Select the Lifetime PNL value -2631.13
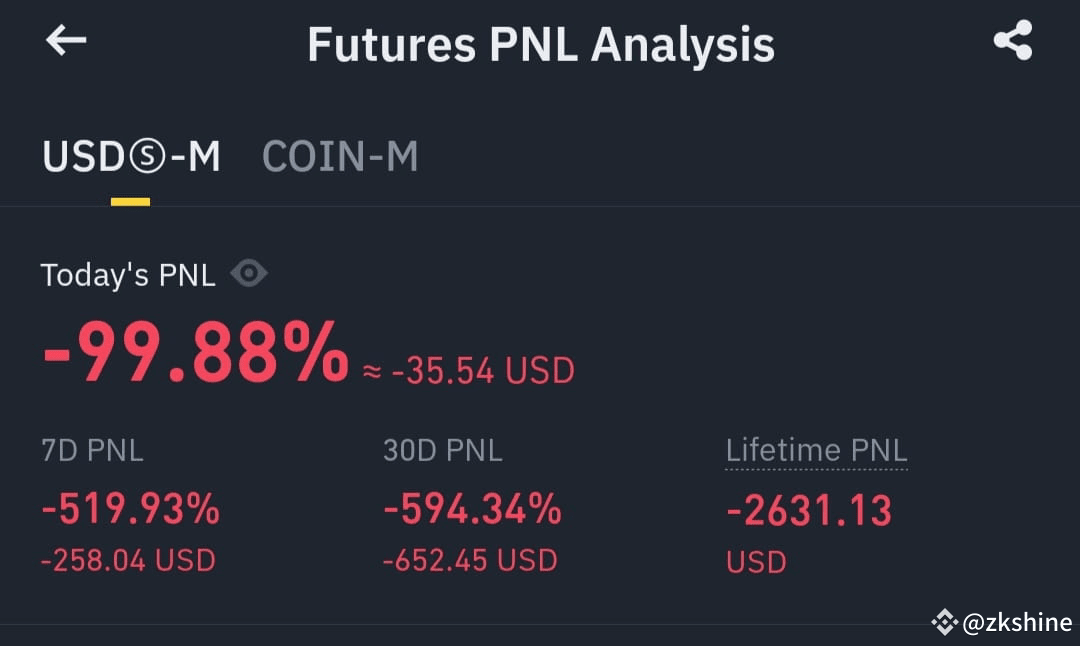 (x=810, y=510)
